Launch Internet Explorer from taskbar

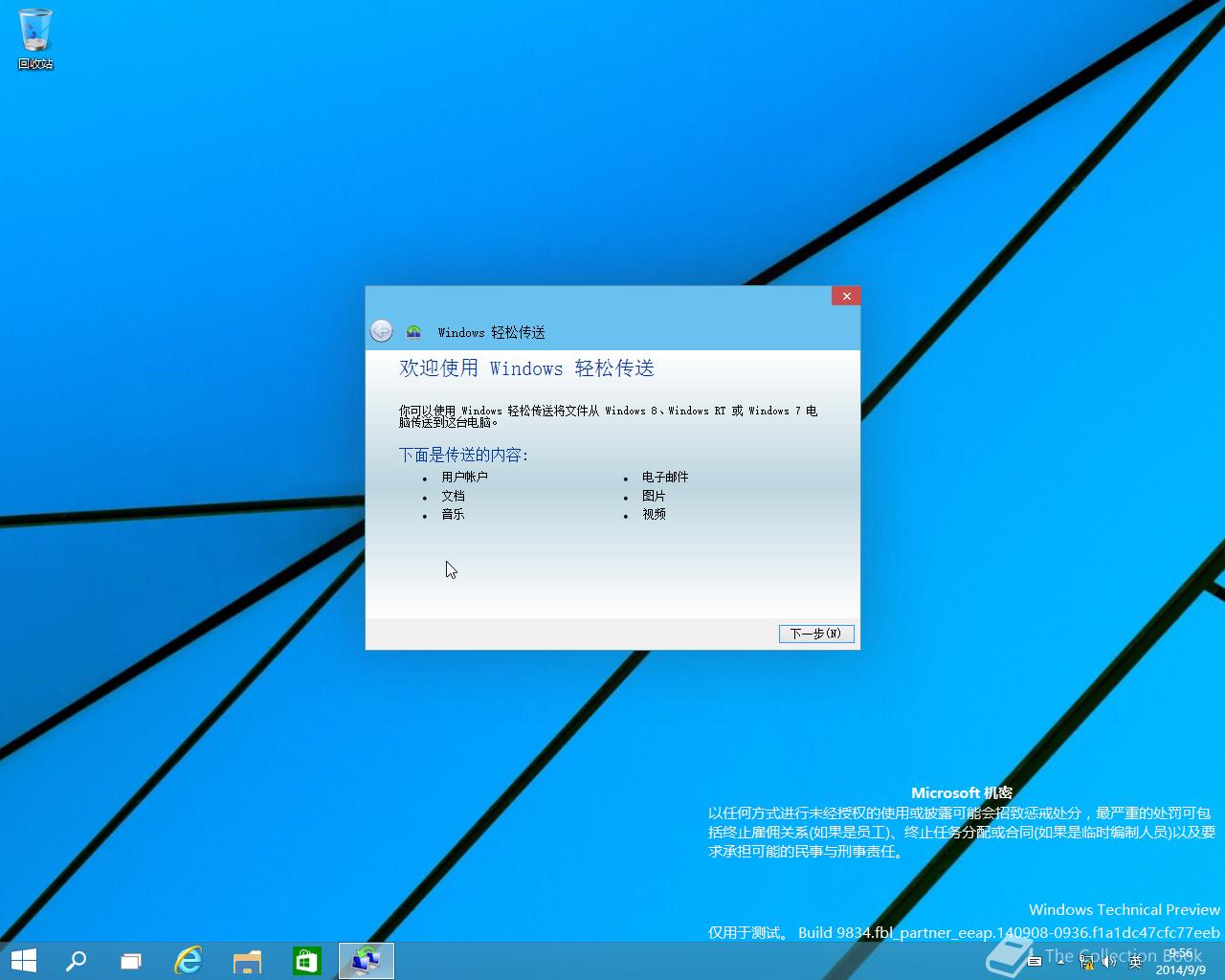pyautogui.click(x=189, y=961)
